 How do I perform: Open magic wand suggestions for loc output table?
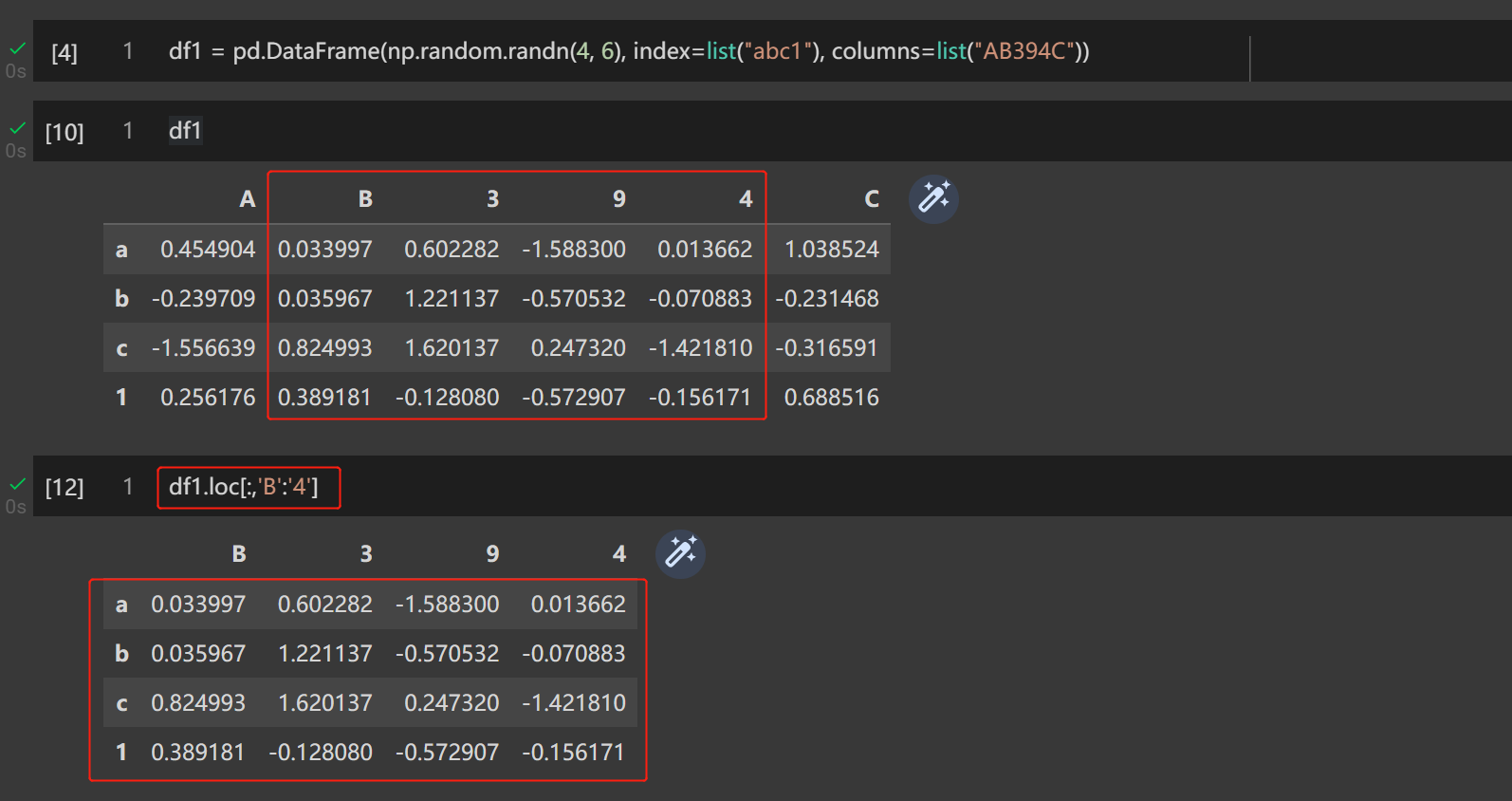tap(680, 554)
